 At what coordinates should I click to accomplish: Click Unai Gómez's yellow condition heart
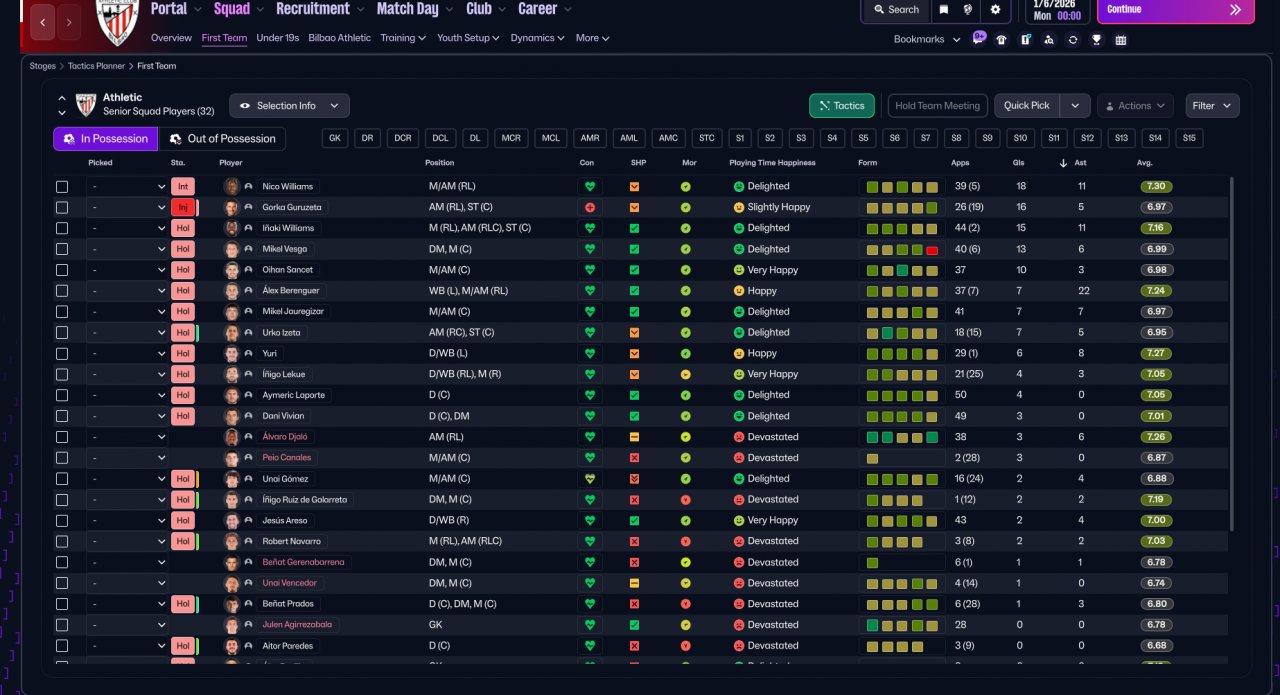pyautogui.click(x=590, y=479)
